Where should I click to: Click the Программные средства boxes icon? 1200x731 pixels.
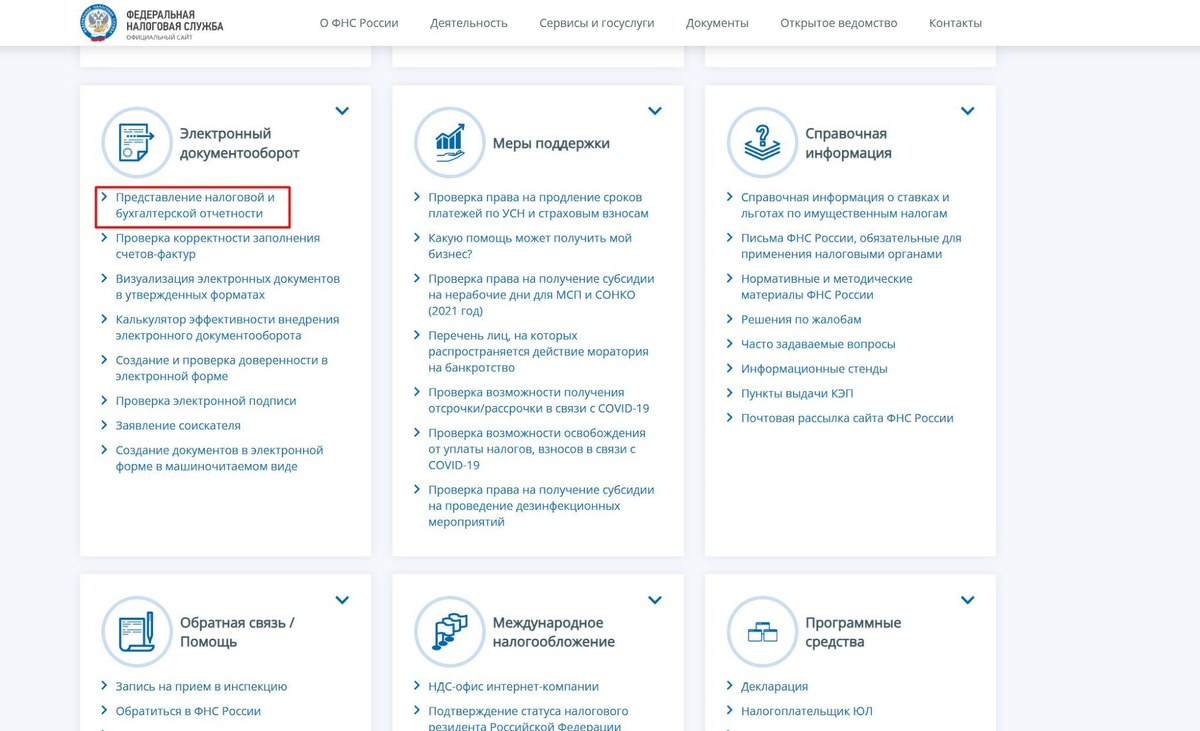[x=762, y=632]
